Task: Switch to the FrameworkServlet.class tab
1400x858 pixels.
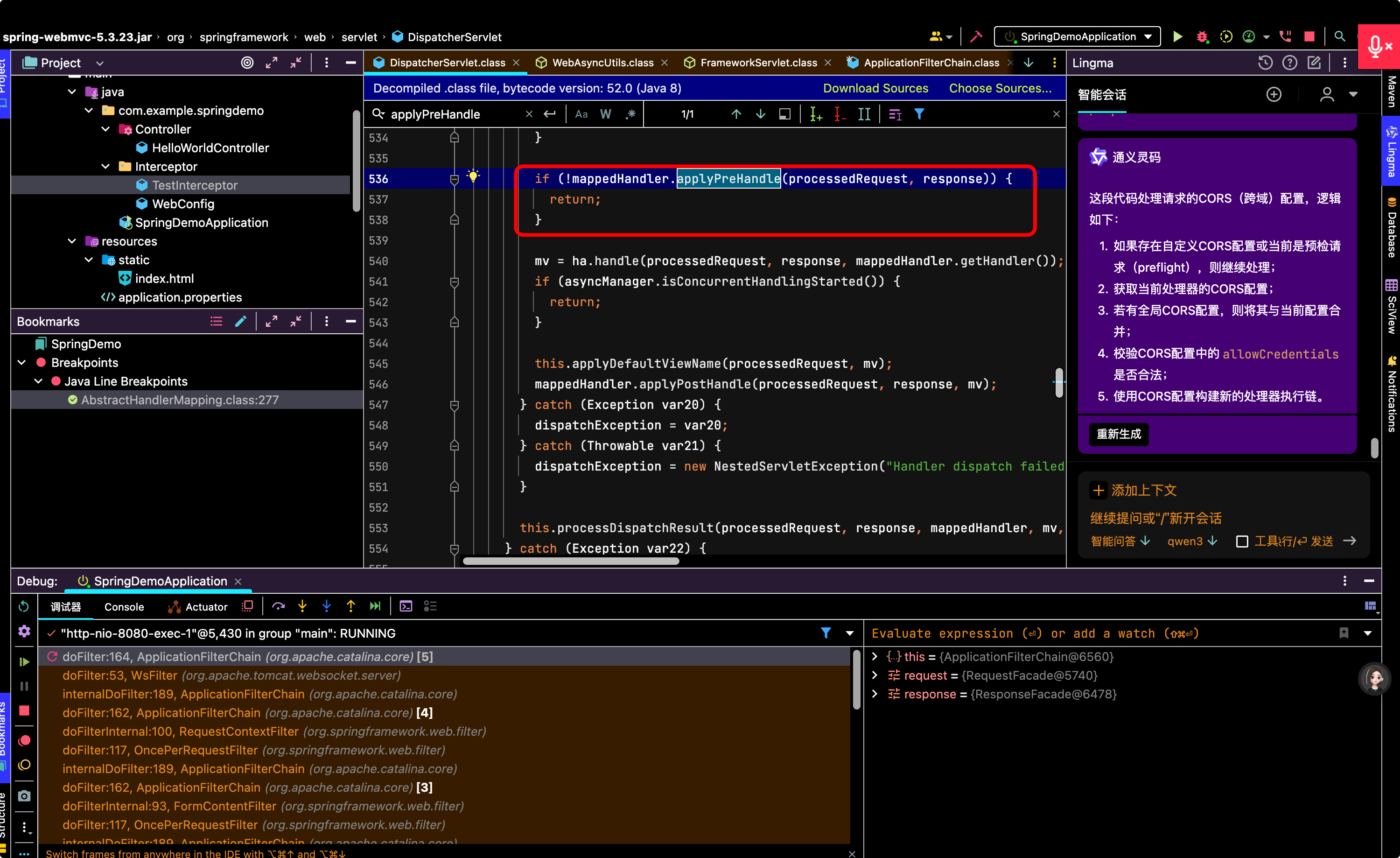Action: pyautogui.click(x=757, y=63)
